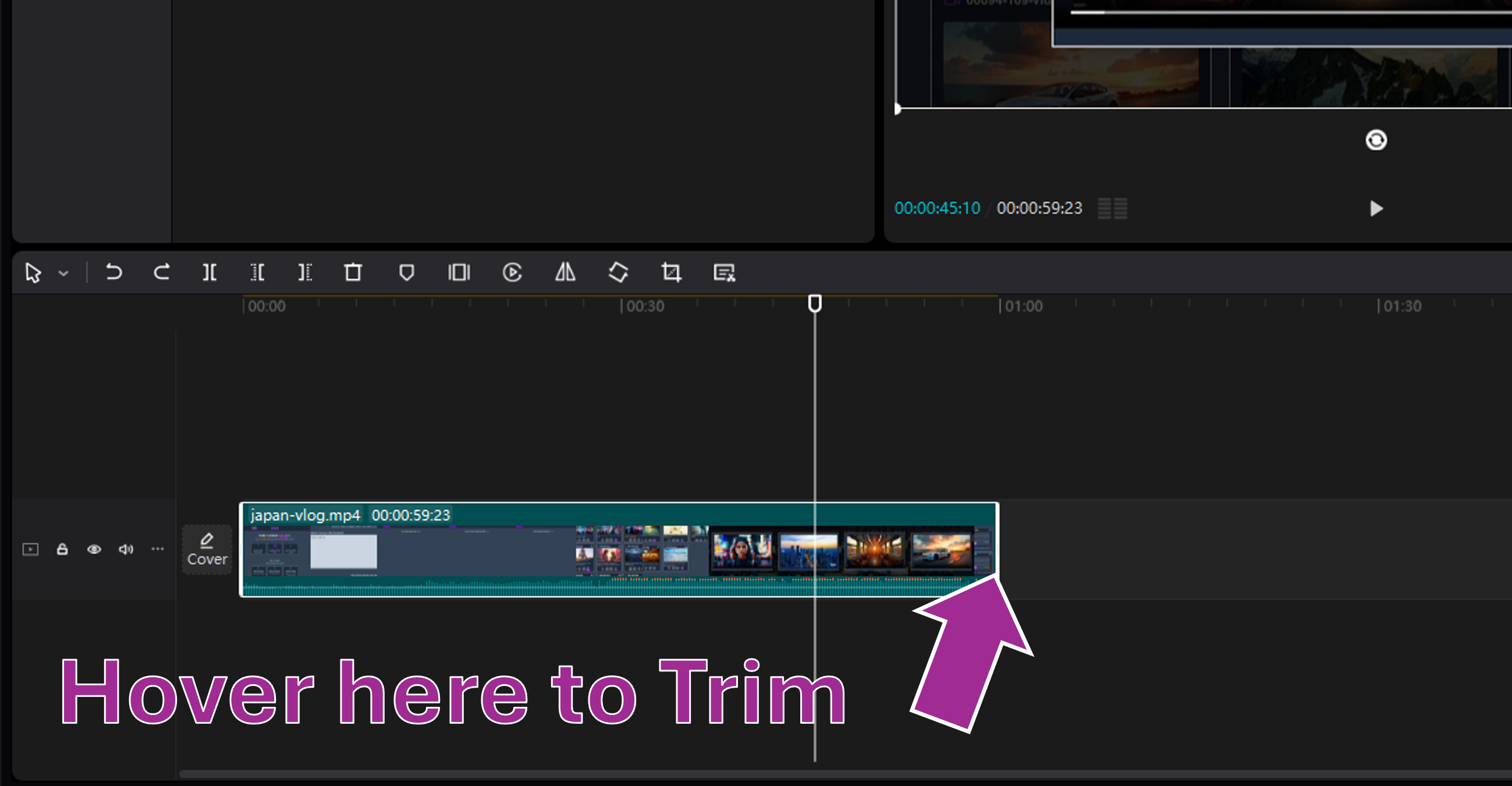Click the Cover button
The image size is (1512, 786).
207,550
